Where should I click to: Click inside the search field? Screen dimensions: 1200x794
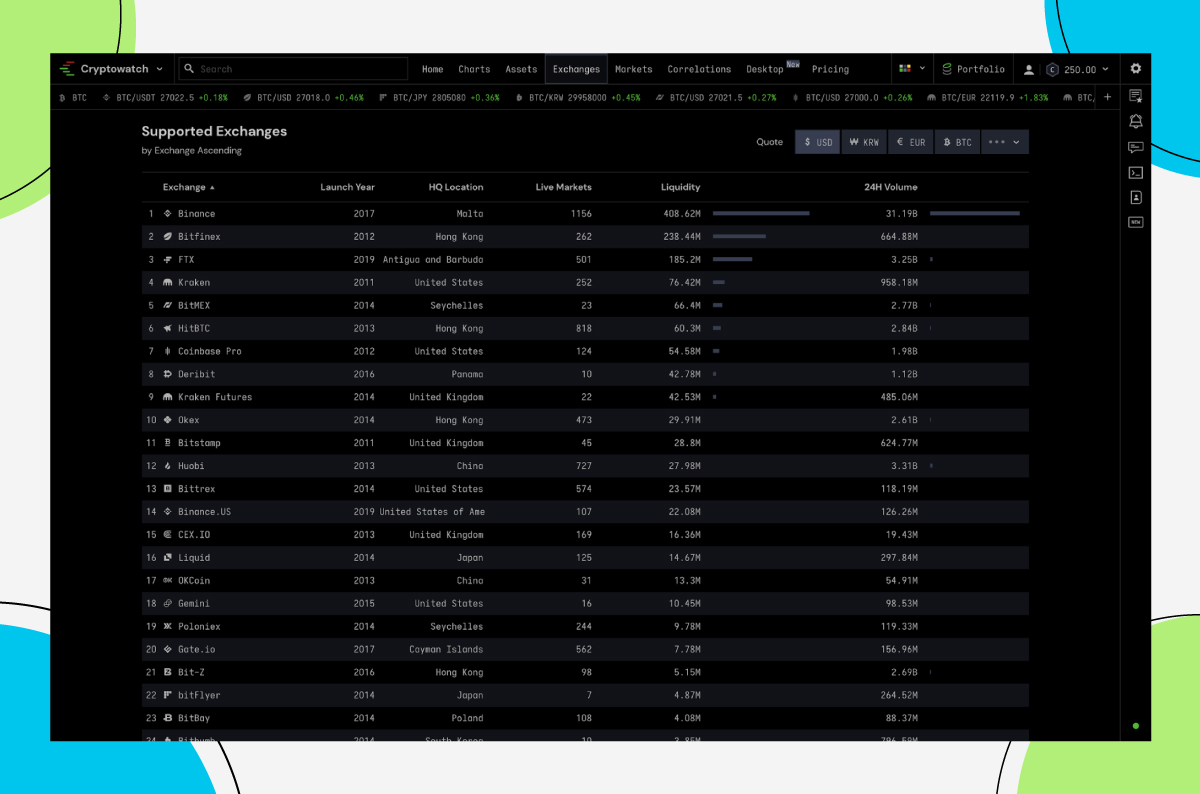293,68
